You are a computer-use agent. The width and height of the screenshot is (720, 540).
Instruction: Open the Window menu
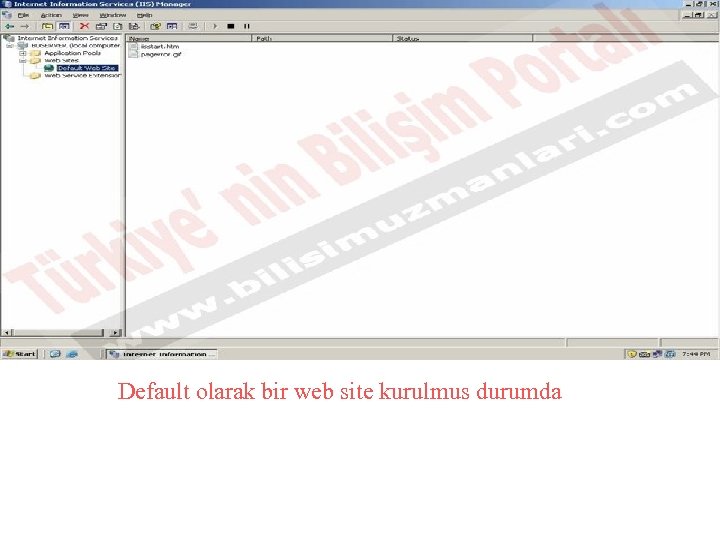pos(112,15)
